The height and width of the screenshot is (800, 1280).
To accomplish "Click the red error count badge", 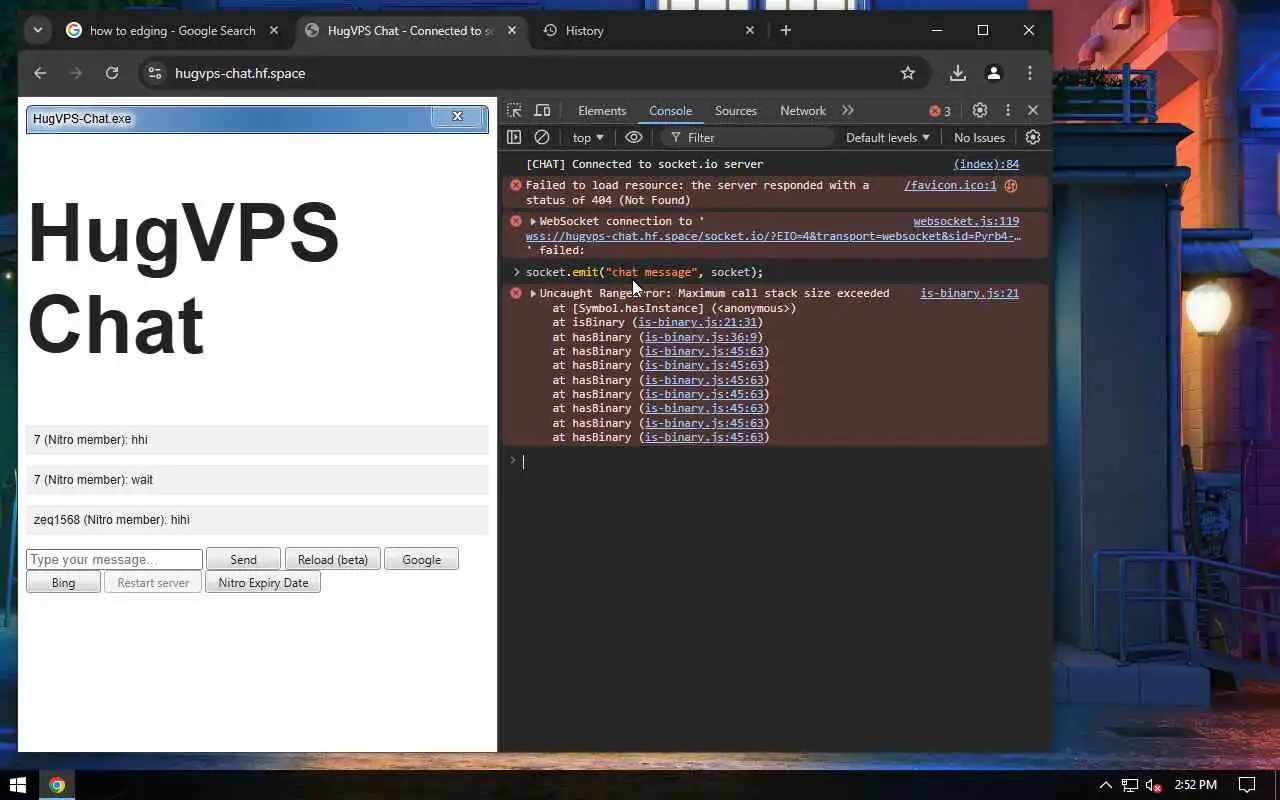I will pos(940,111).
